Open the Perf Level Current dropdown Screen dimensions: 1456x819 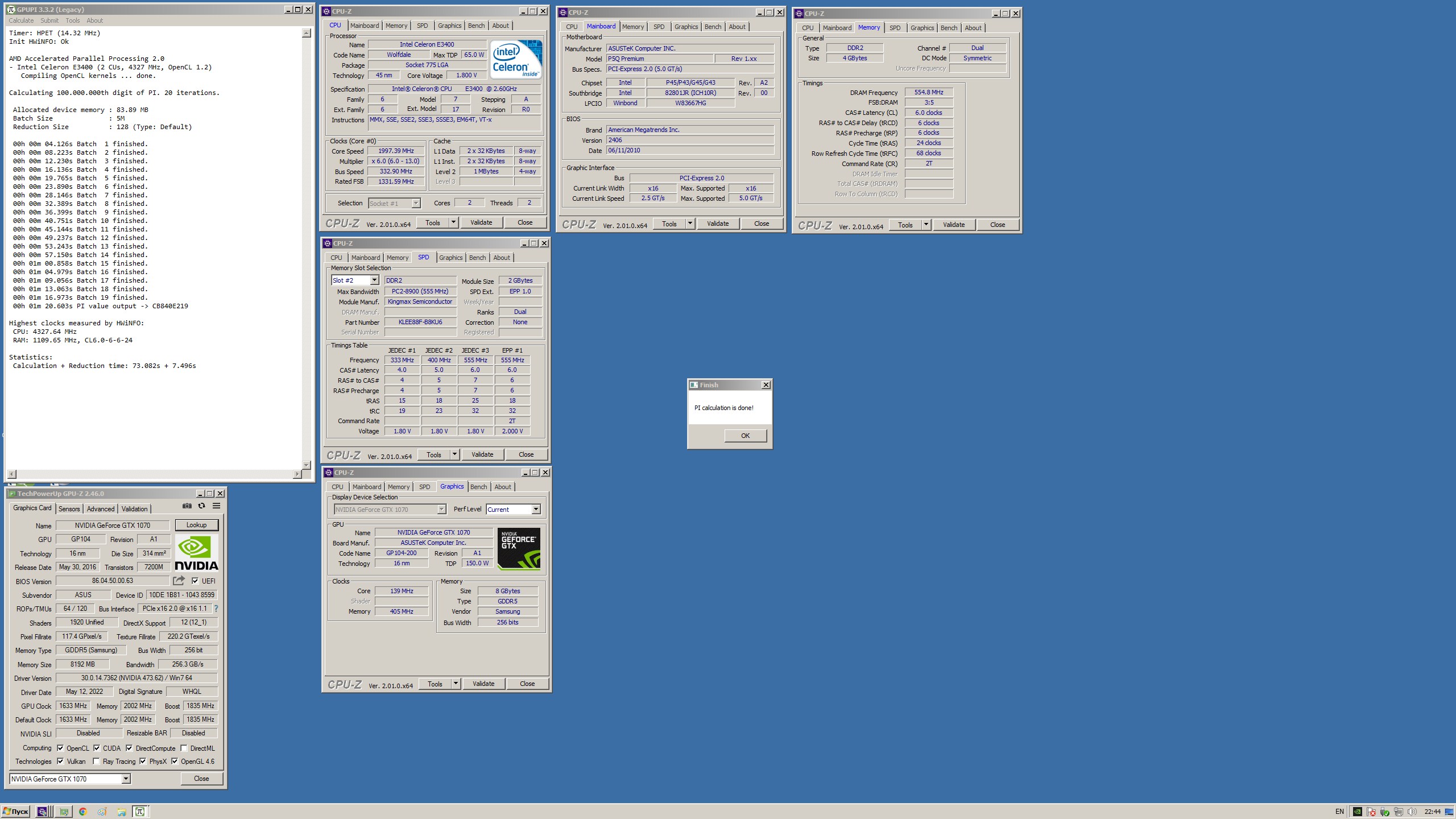(x=536, y=510)
